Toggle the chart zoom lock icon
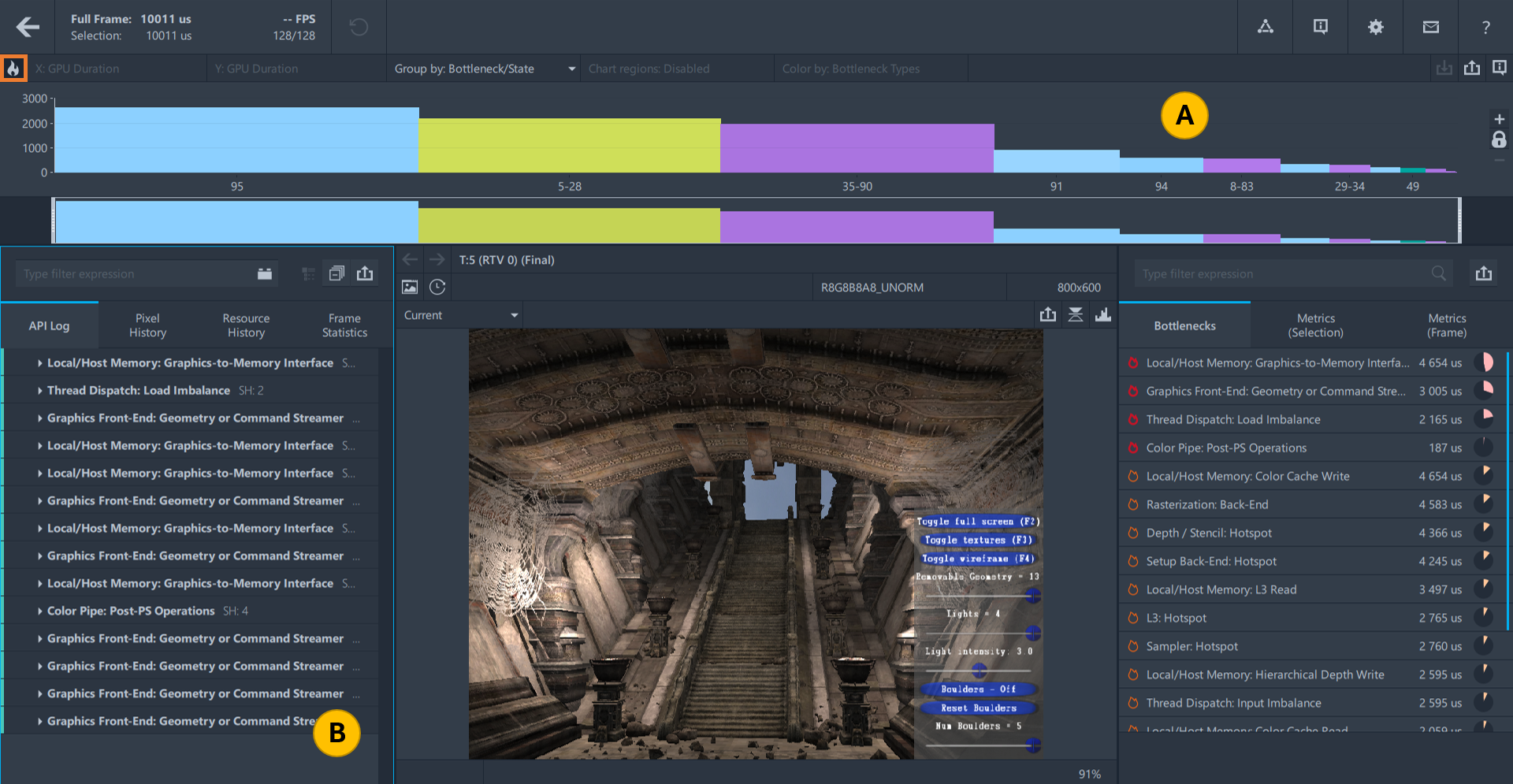This screenshot has height=784, width=1513. 1498,140
